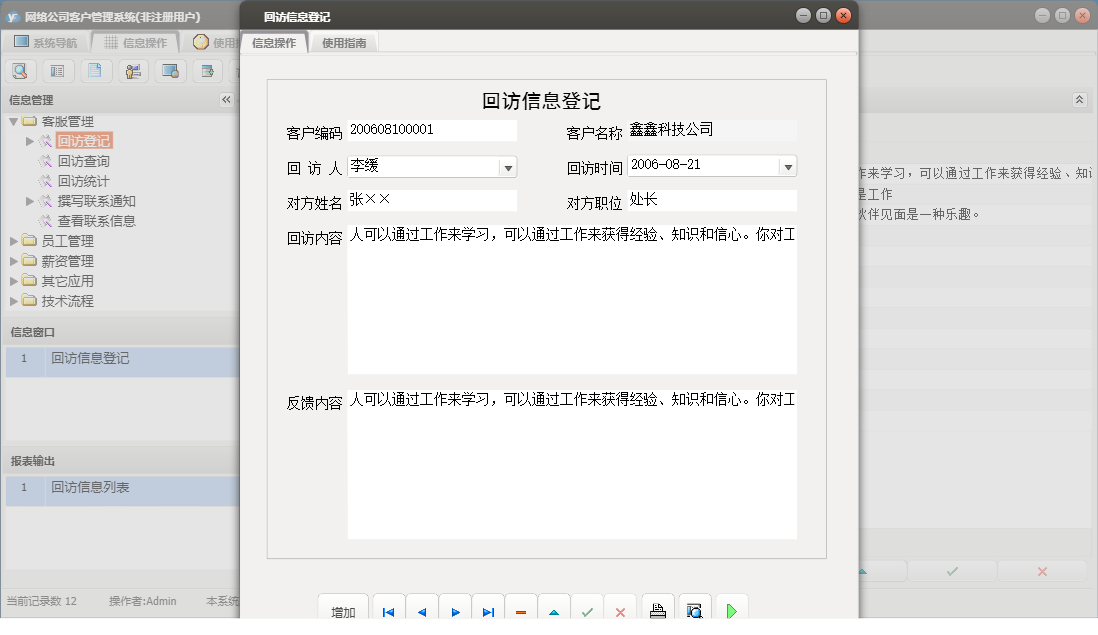Confirm the record with the green checkmark
Image resolution: width=1098 pixels, height=635 pixels.
(x=587, y=608)
